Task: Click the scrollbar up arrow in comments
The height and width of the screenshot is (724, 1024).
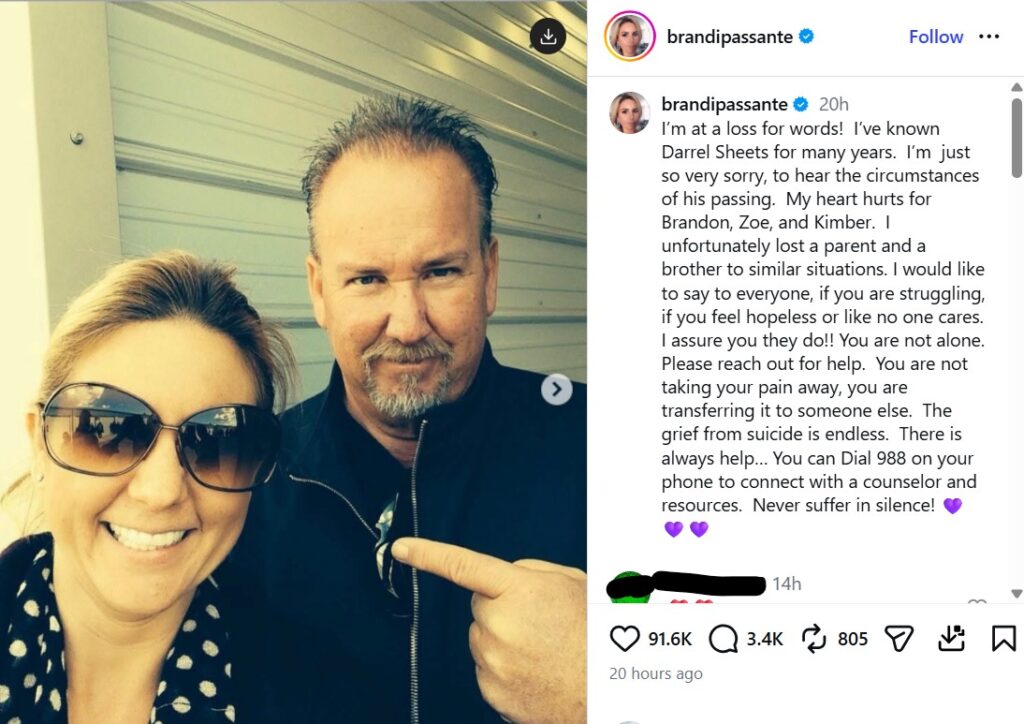Action: pyautogui.click(x=1016, y=87)
